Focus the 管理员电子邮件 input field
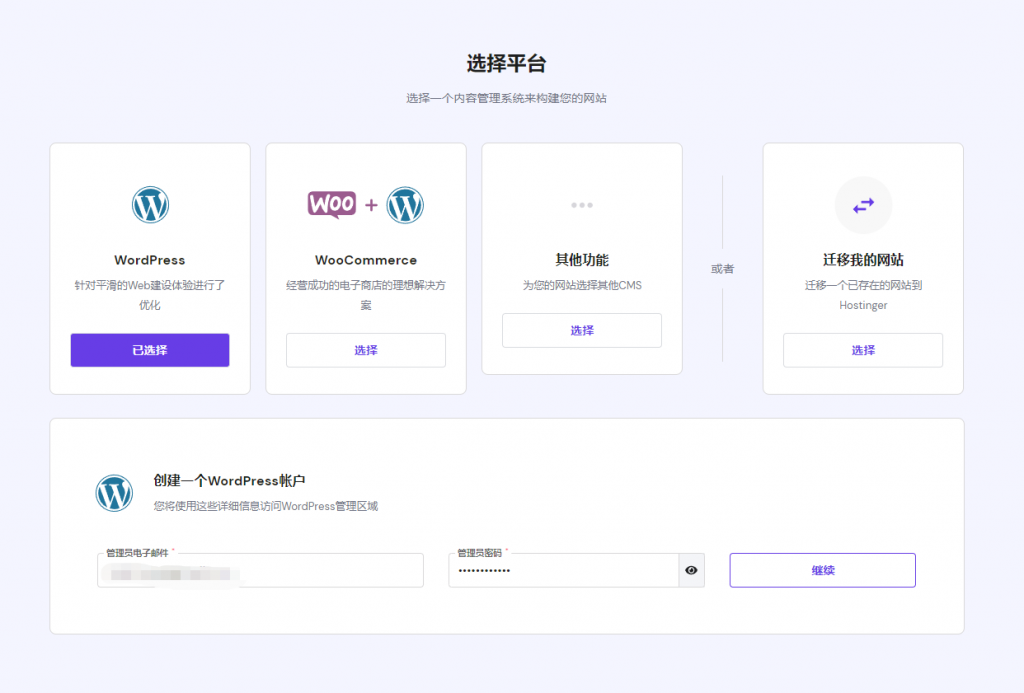Viewport: 1024px width, 693px height. [261, 570]
